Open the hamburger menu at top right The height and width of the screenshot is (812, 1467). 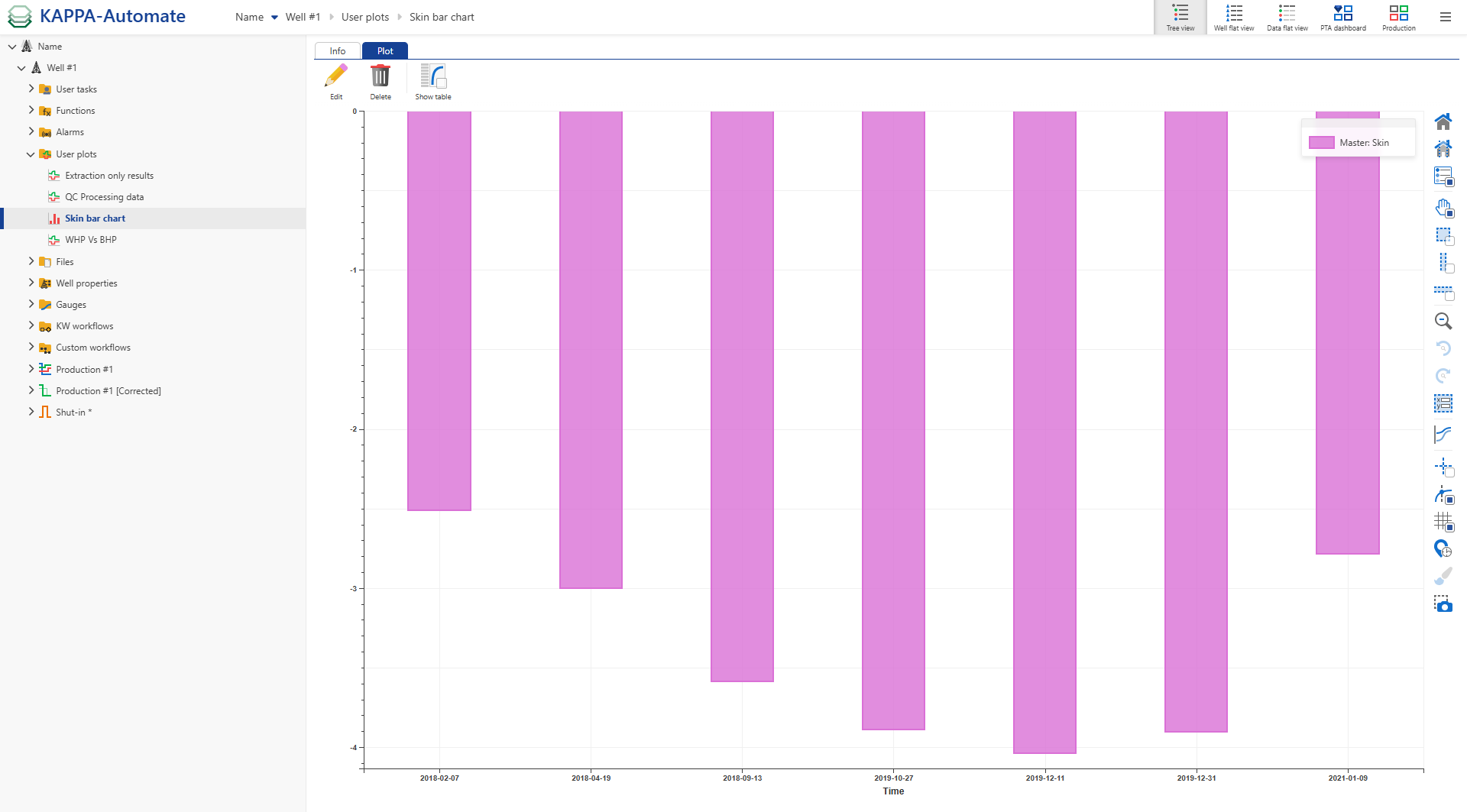coord(1445,17)
